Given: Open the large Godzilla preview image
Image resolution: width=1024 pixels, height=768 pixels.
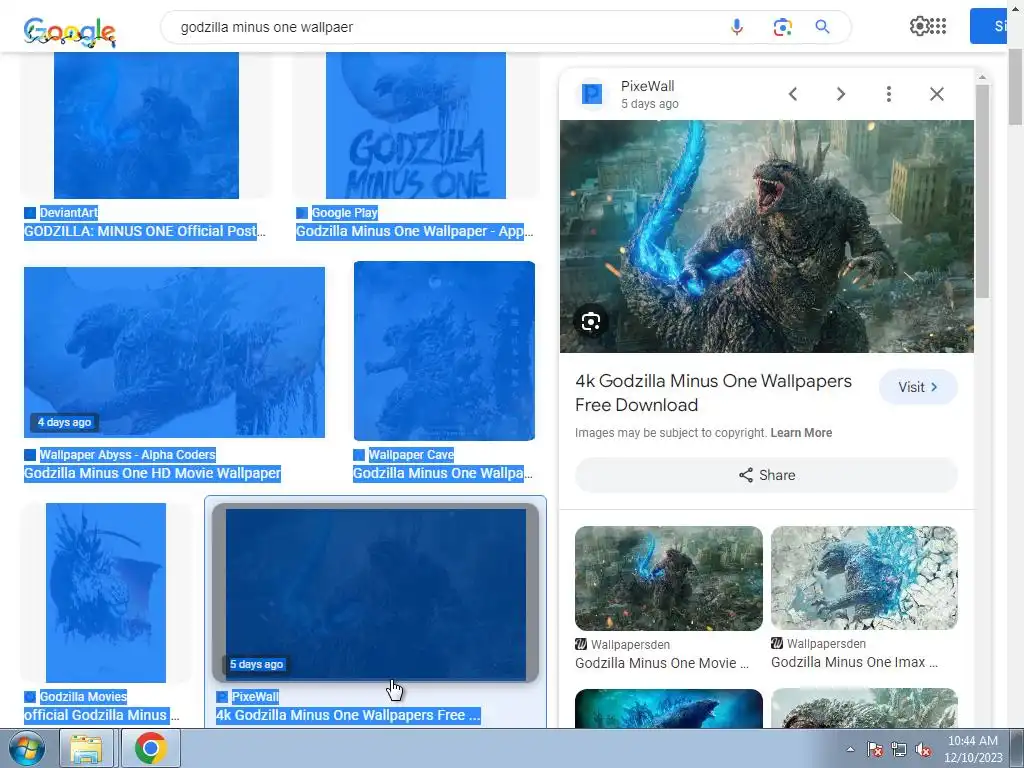Looking at the screenshot, I should coord(767,236).
